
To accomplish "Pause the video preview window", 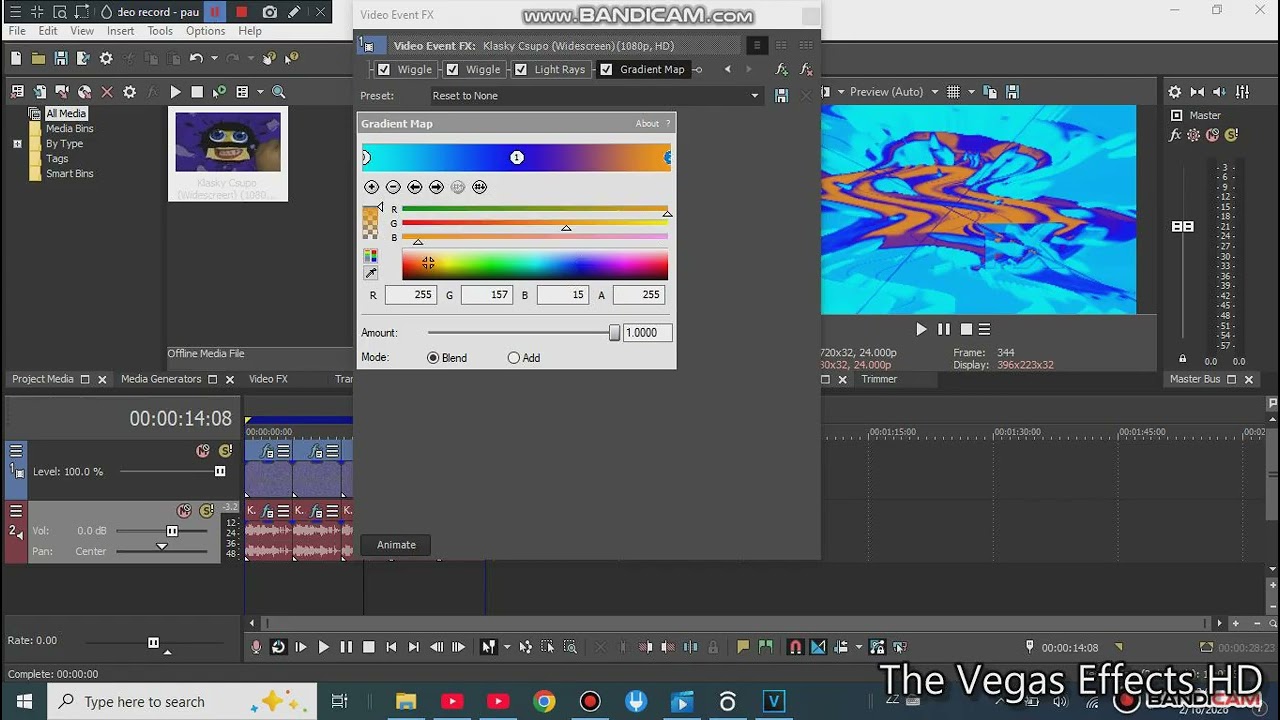I will click(x=943, y=329).
